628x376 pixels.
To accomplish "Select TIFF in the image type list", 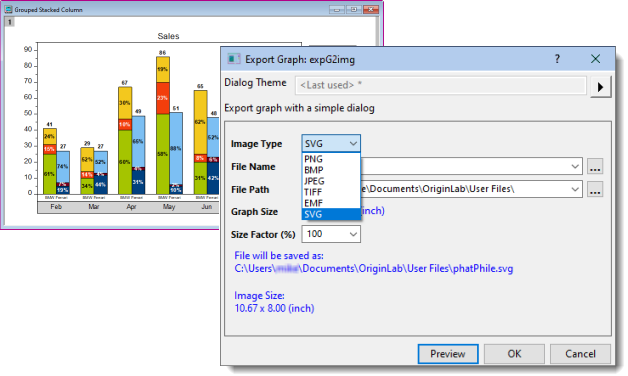I will (x=331, y=192).
